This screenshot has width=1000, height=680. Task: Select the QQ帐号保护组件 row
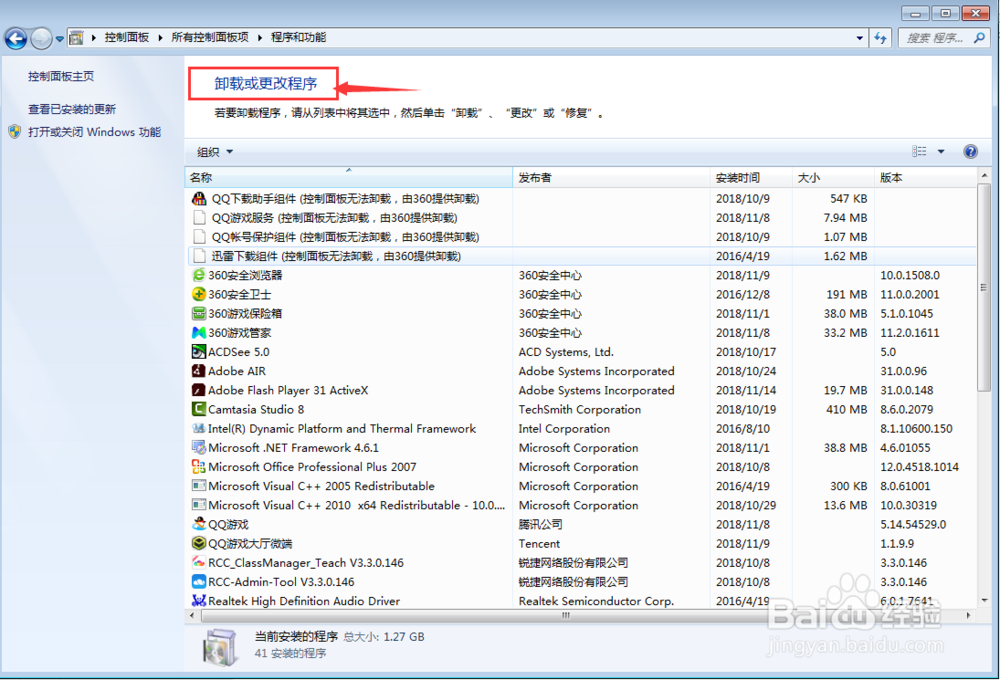[x=581, y=237]
